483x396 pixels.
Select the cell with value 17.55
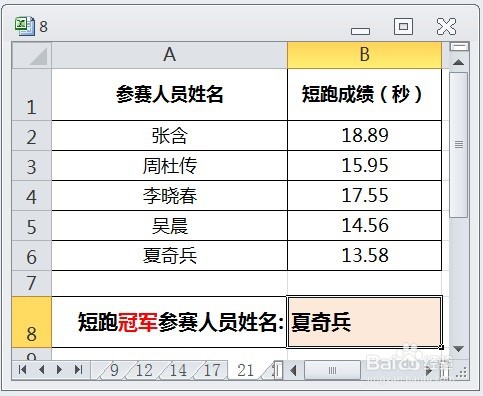click(x=364, y=196)
